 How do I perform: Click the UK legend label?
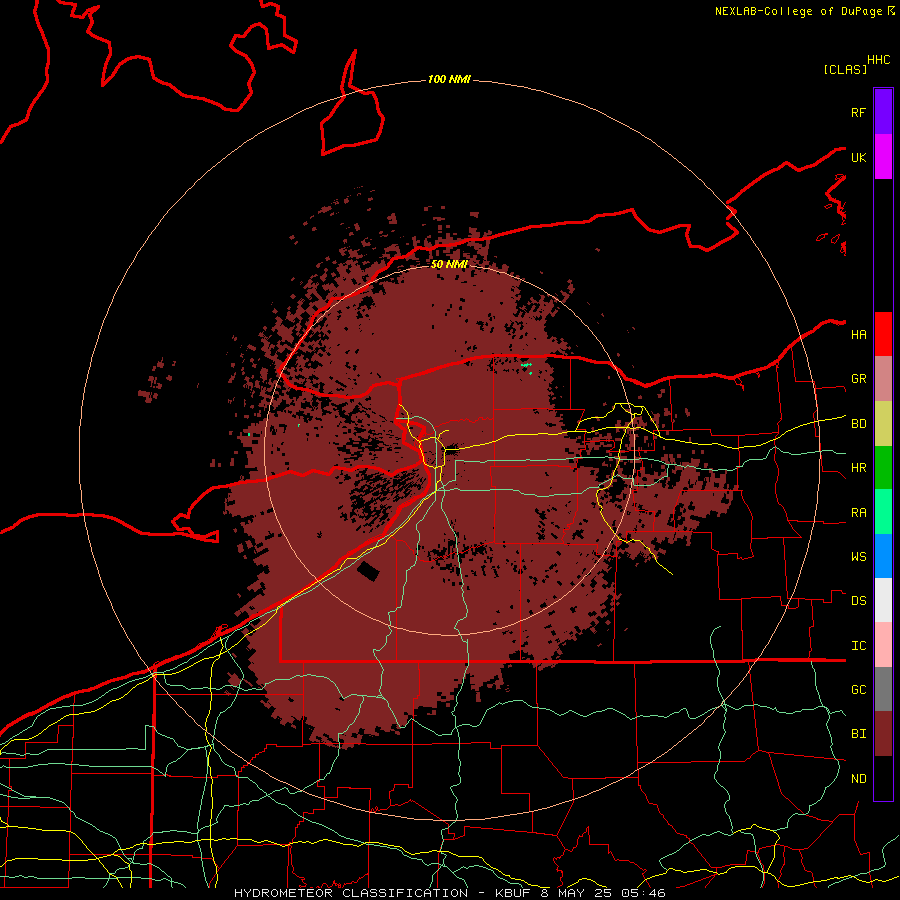coord(858,157)
